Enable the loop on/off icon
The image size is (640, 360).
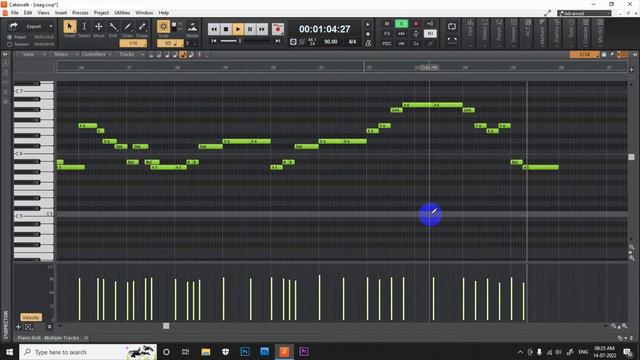click(x=452, y=27)
